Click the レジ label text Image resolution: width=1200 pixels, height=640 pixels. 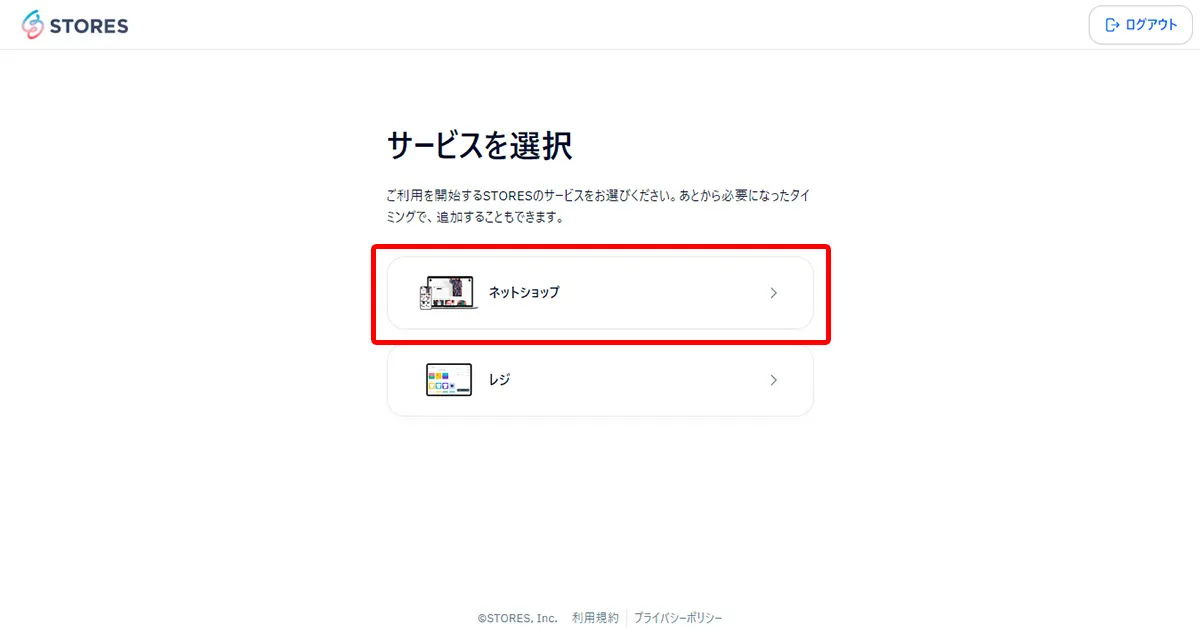click(x=500, y=380)
